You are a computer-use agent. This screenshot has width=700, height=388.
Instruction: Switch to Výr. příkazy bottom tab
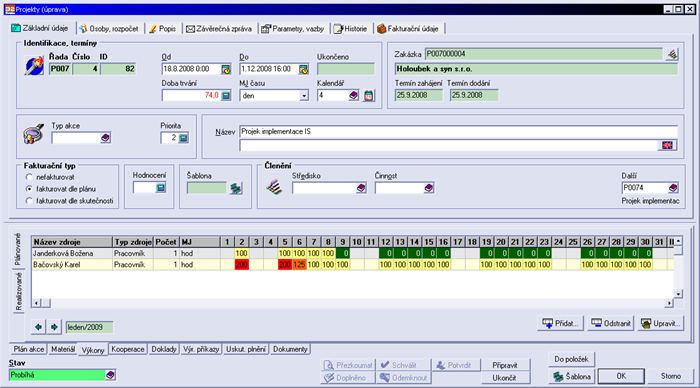[x=201, y=349]
